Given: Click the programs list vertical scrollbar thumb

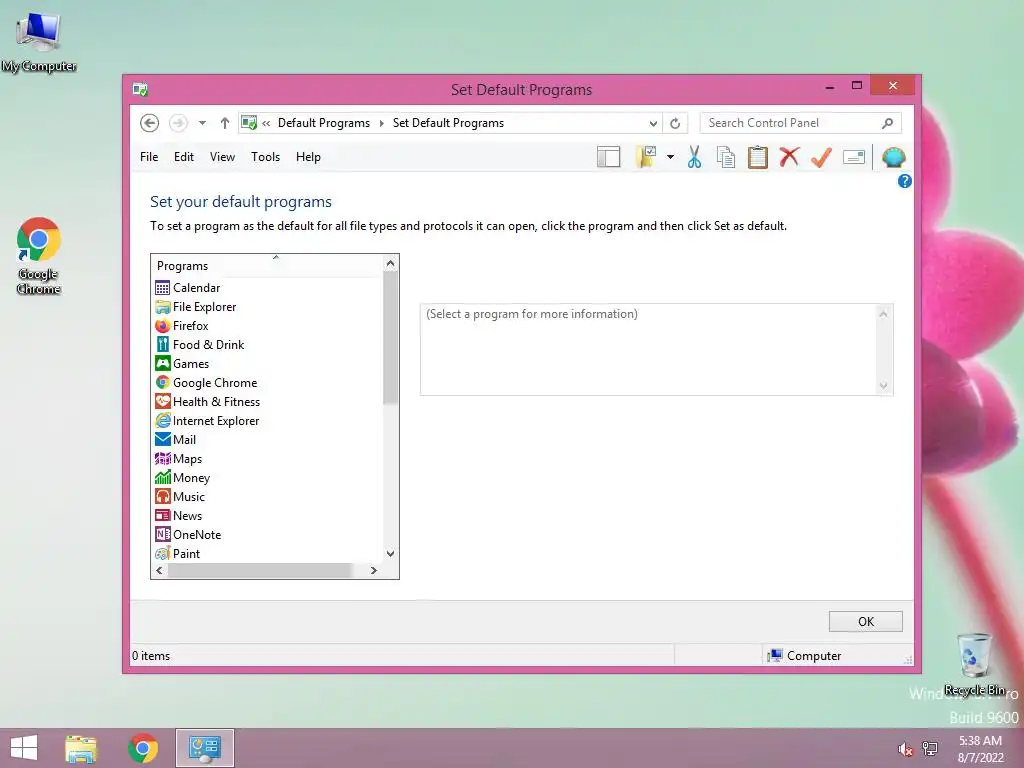Looking at the screenshot, I should [390, 338].
